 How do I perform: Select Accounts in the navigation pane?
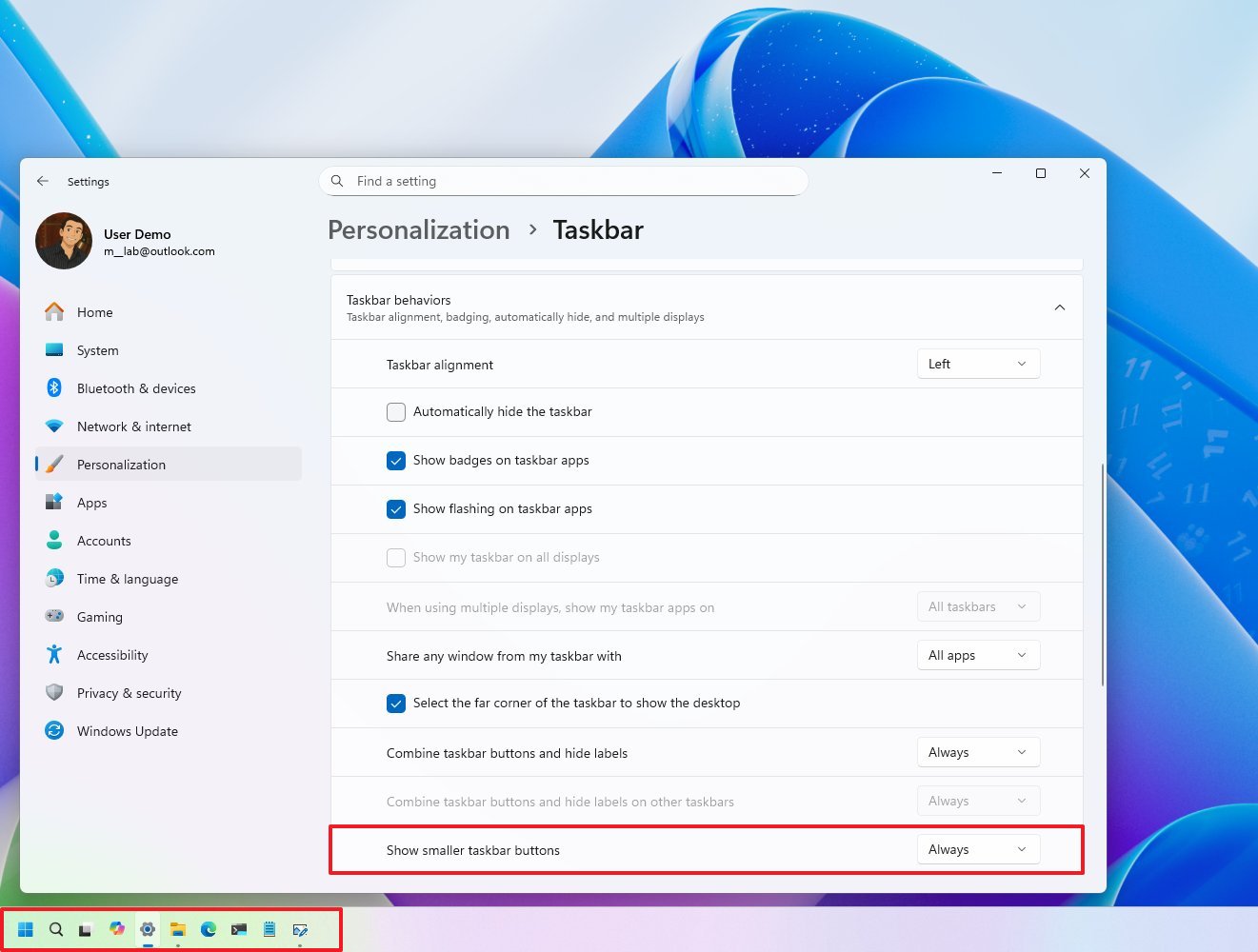(x=104, y=541)
